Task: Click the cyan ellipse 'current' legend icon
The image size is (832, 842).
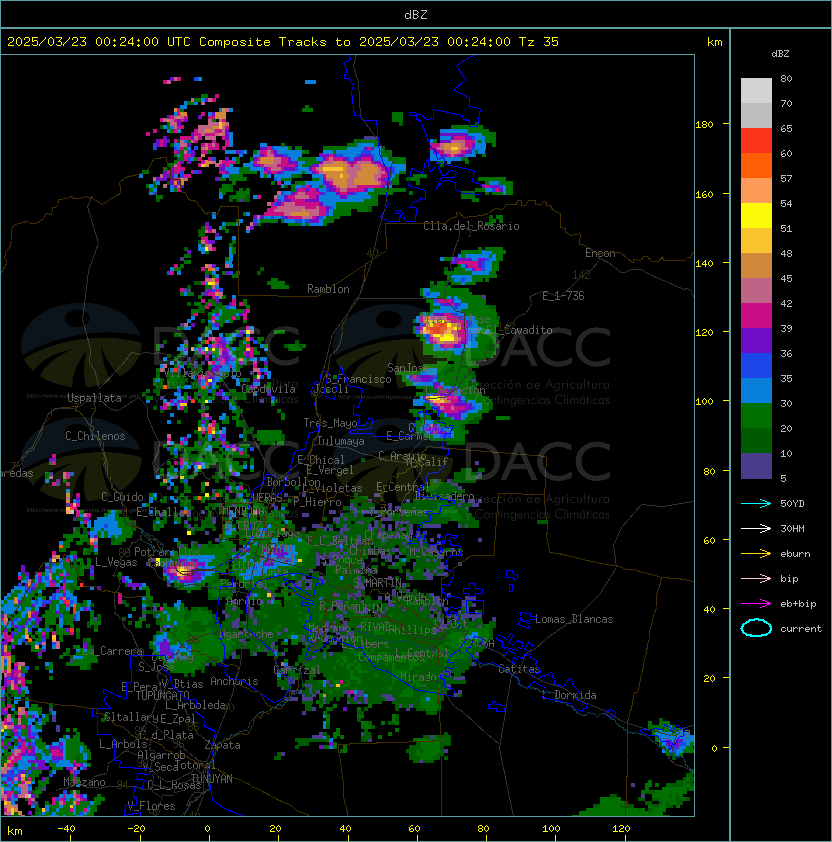Action: click(x=756, y=628)
